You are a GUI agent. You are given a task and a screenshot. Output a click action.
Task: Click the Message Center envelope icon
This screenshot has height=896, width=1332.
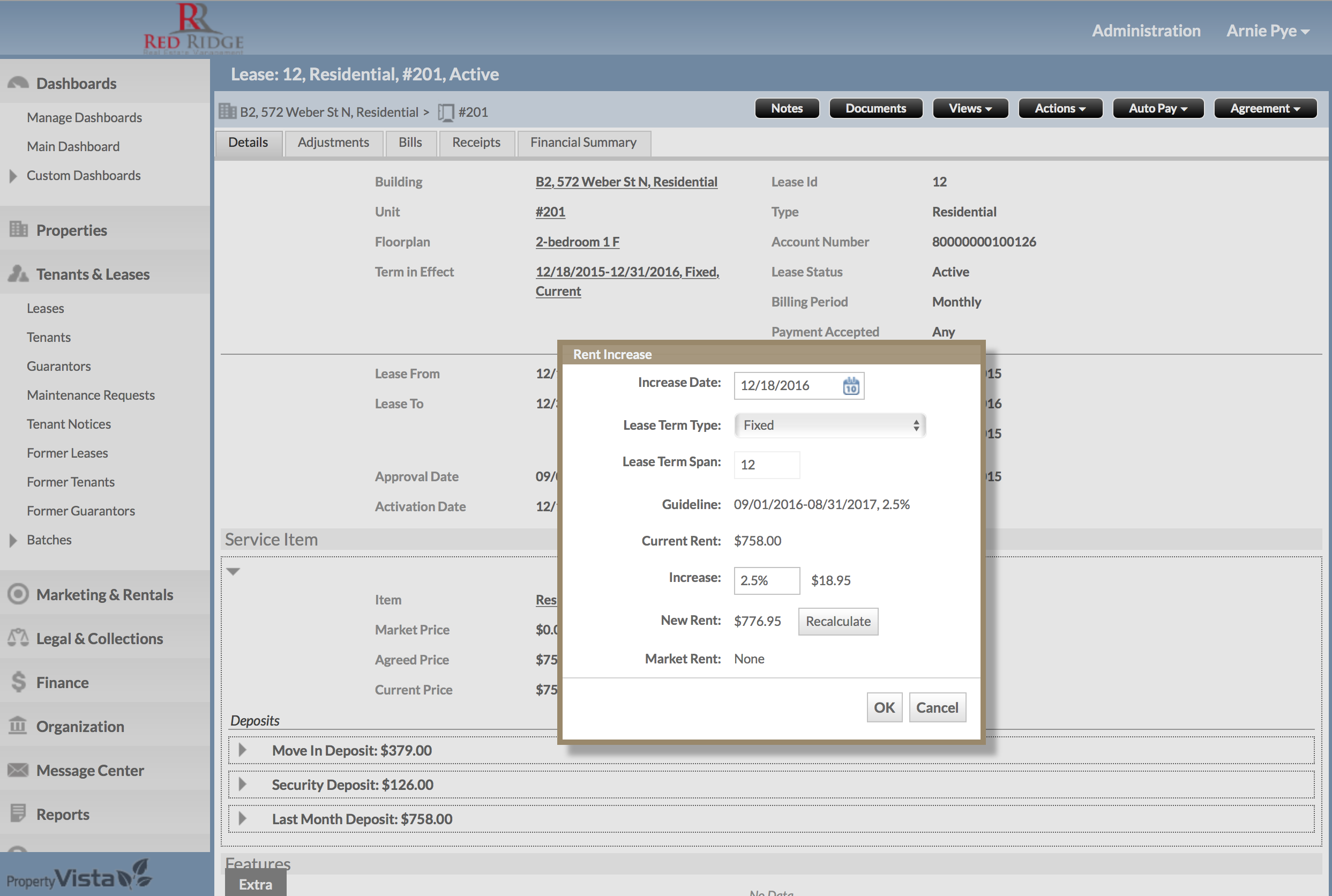point(18,770)
